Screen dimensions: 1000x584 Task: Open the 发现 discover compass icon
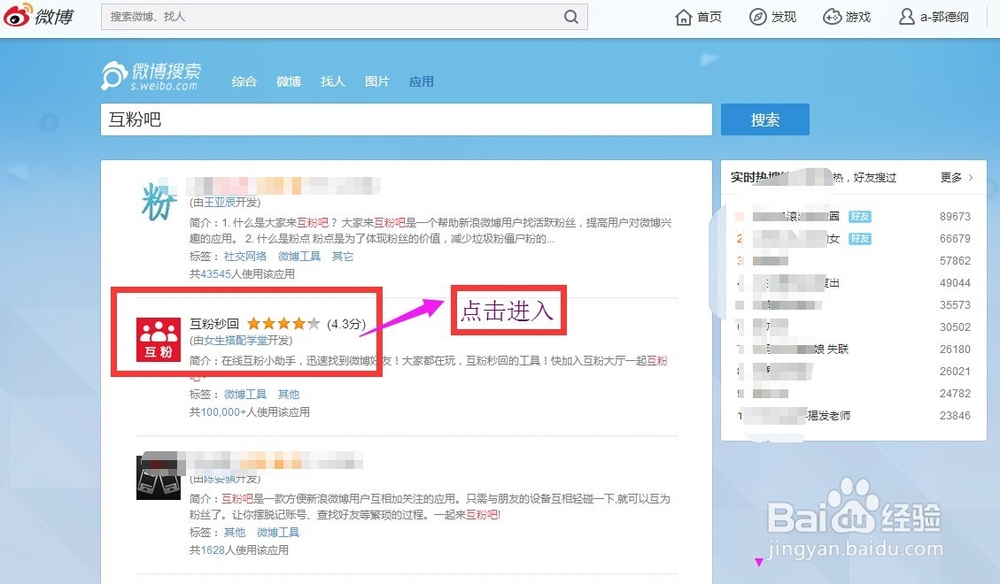point(757,17)
